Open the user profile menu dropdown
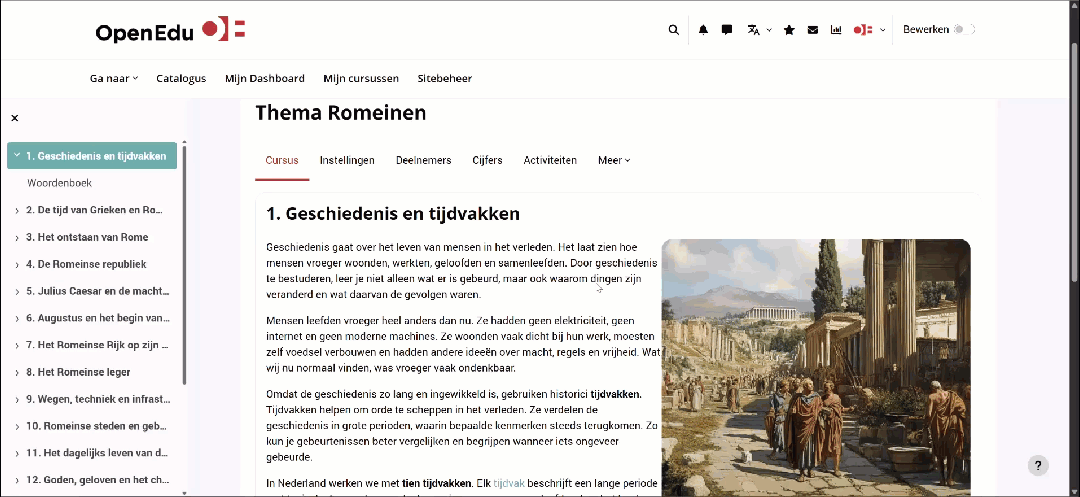 point(869,30)
